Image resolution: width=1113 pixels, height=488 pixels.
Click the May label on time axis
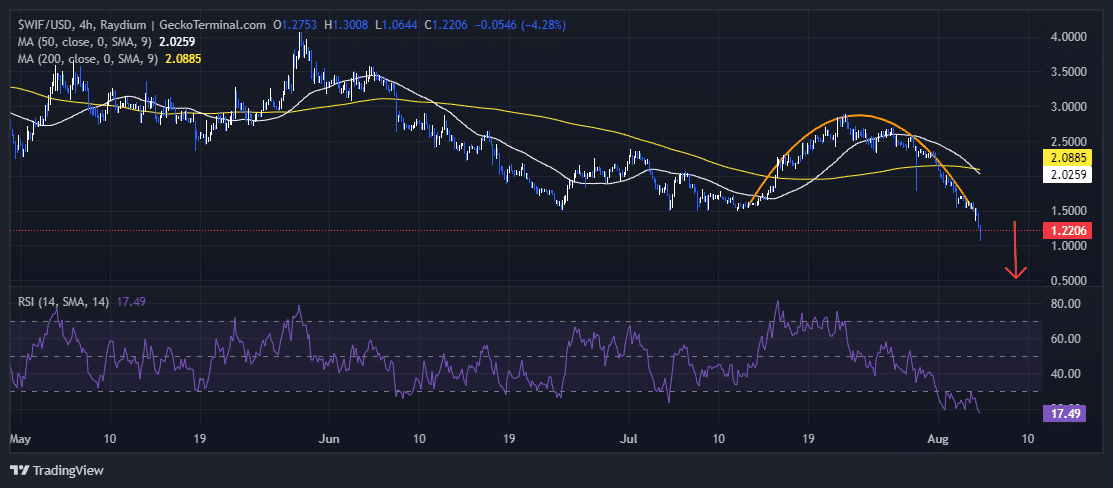point(21,438)
